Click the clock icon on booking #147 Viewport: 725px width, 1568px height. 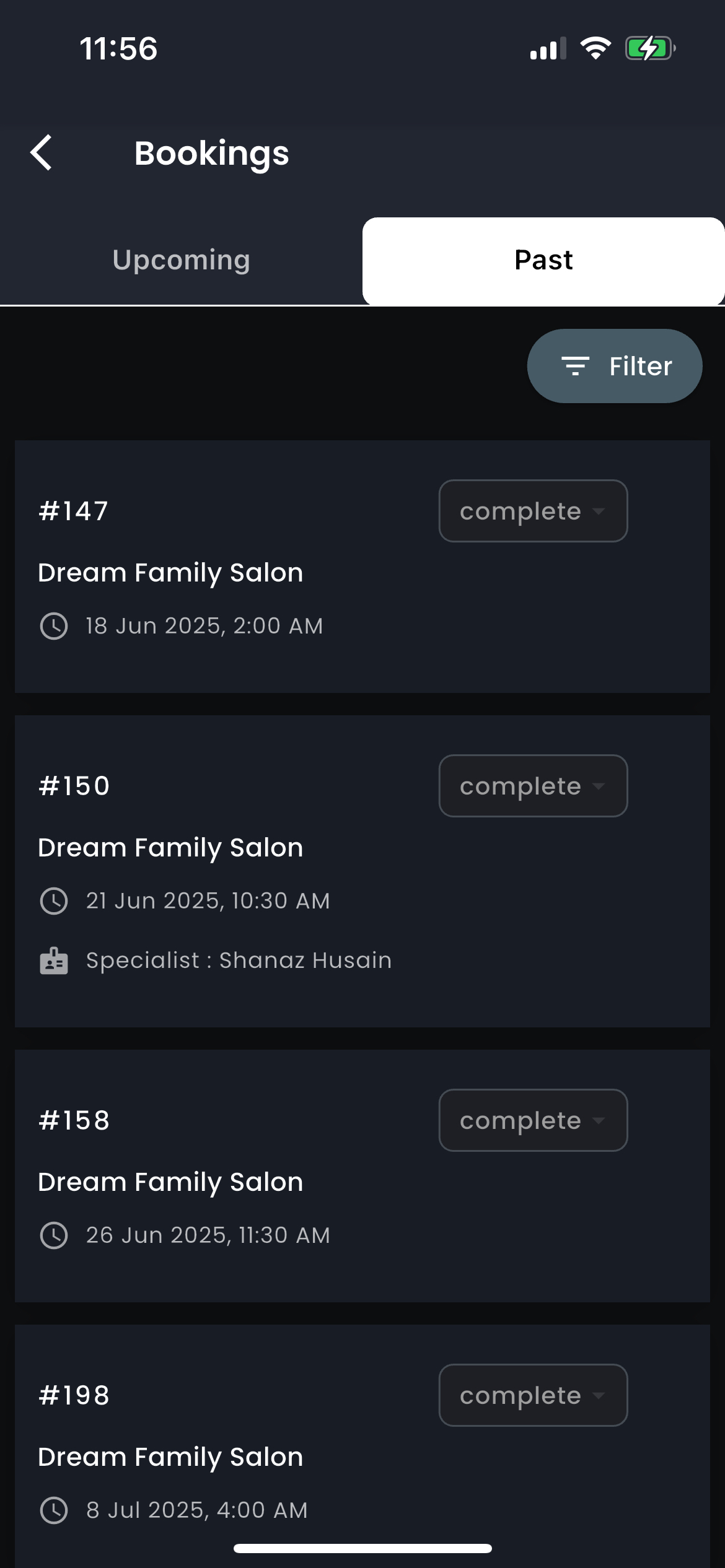[54, 626]
